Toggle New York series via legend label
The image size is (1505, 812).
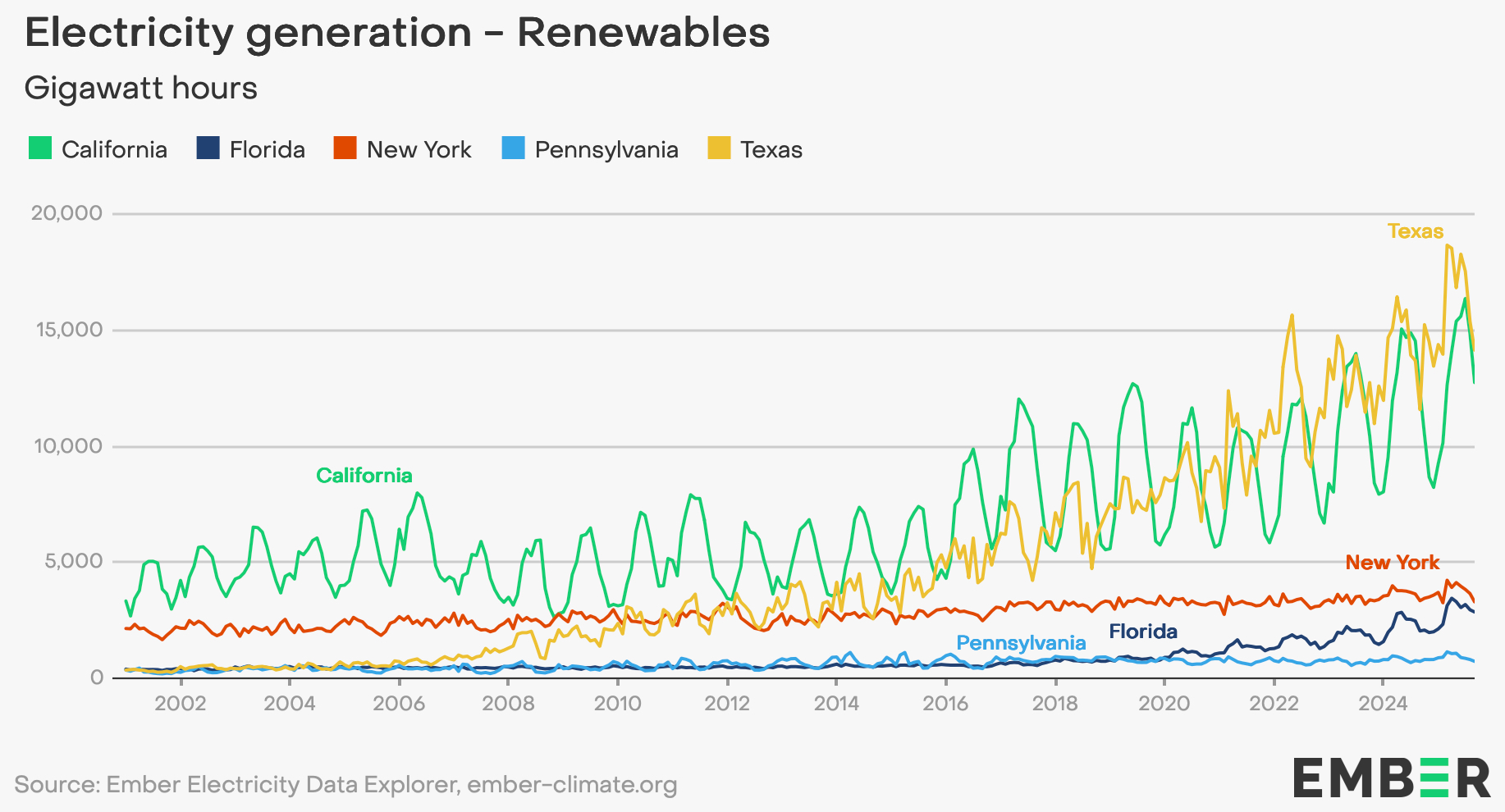tap(419, 149)
